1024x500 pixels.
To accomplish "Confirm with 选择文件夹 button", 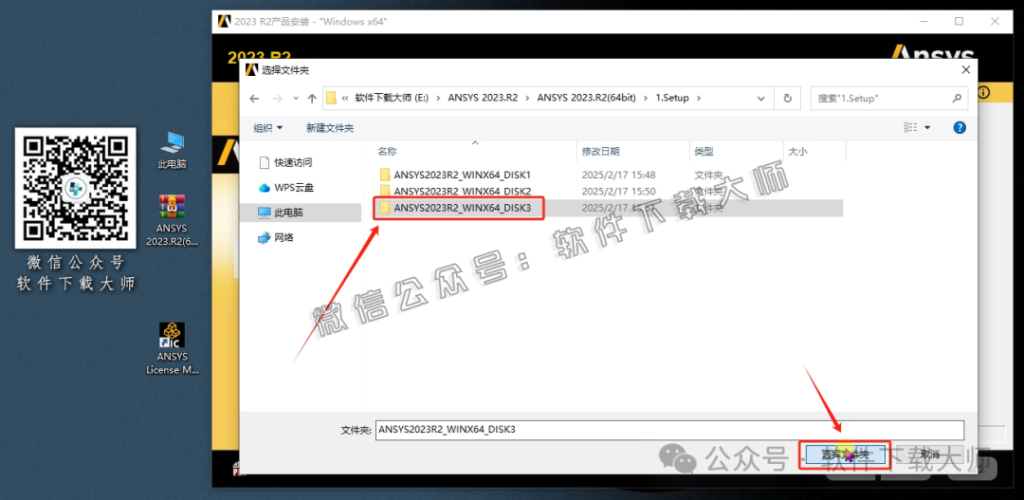I will (x=844, y=454).
